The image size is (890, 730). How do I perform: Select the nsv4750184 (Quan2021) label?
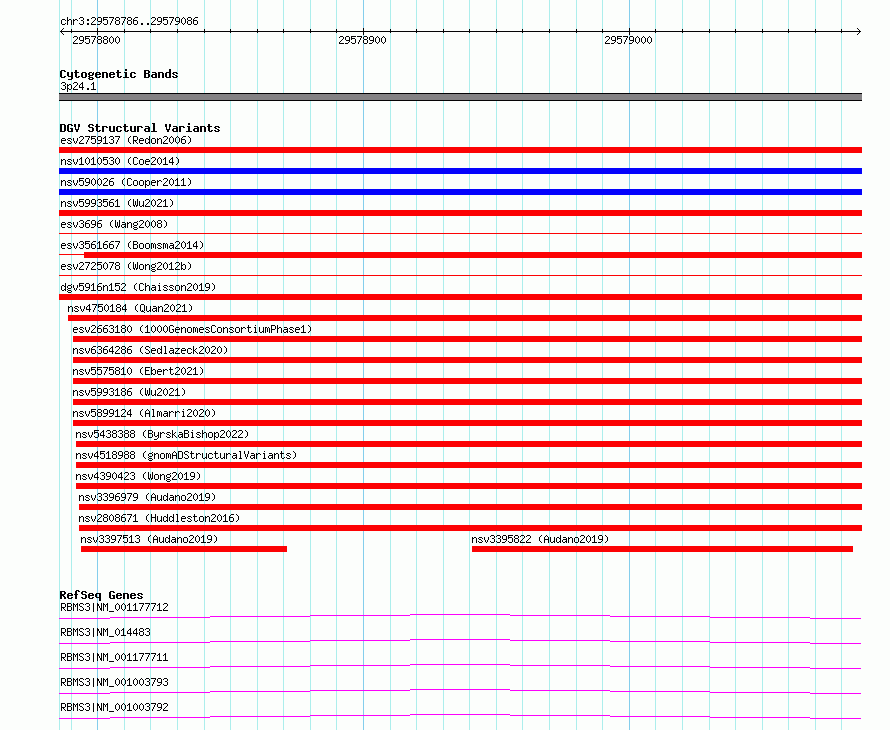pos(130,308)
